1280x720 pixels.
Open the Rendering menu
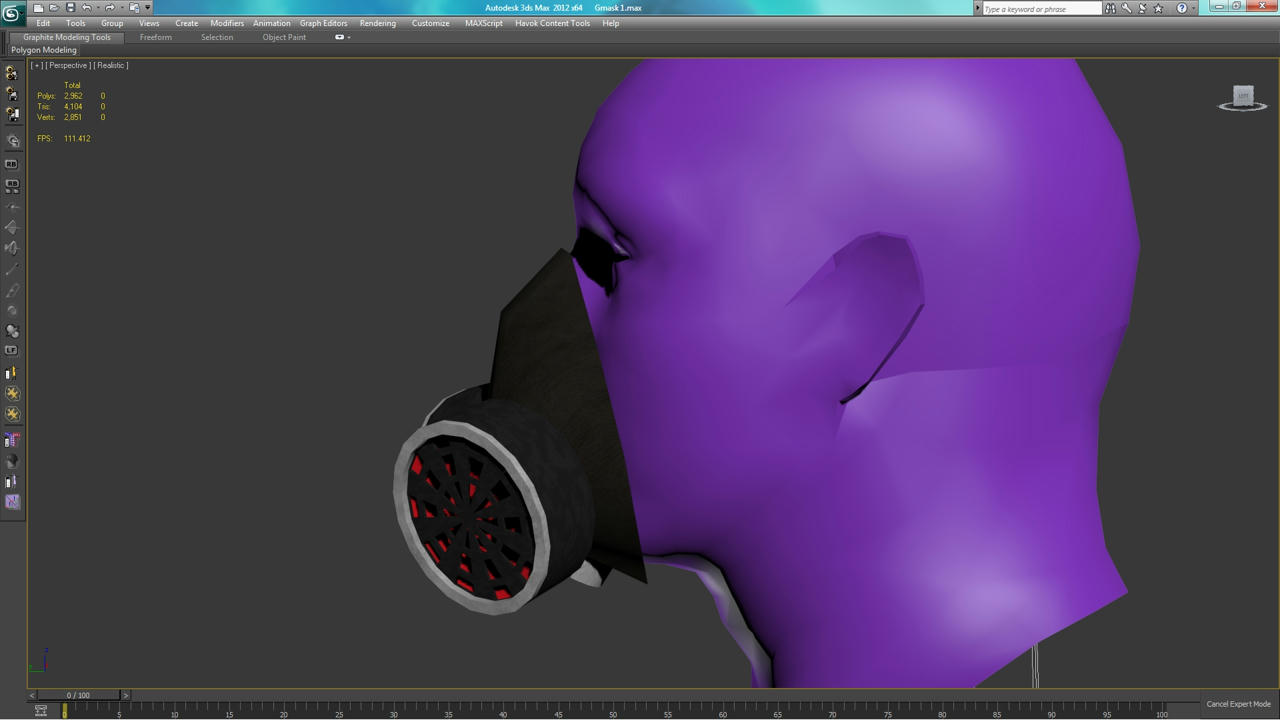(377, 23)
